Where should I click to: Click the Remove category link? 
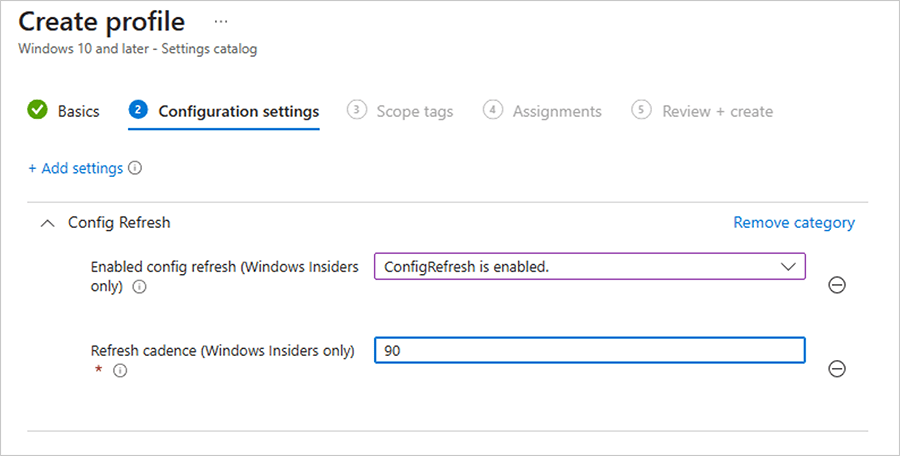(x=794, y=222)
